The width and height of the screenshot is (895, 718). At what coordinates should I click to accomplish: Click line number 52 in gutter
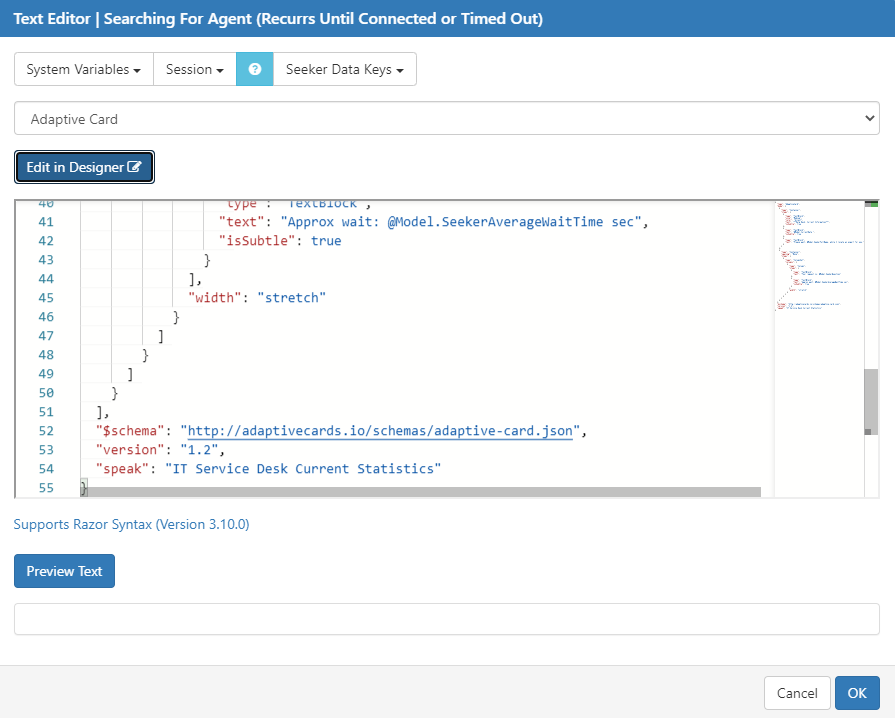click(46, 431)
